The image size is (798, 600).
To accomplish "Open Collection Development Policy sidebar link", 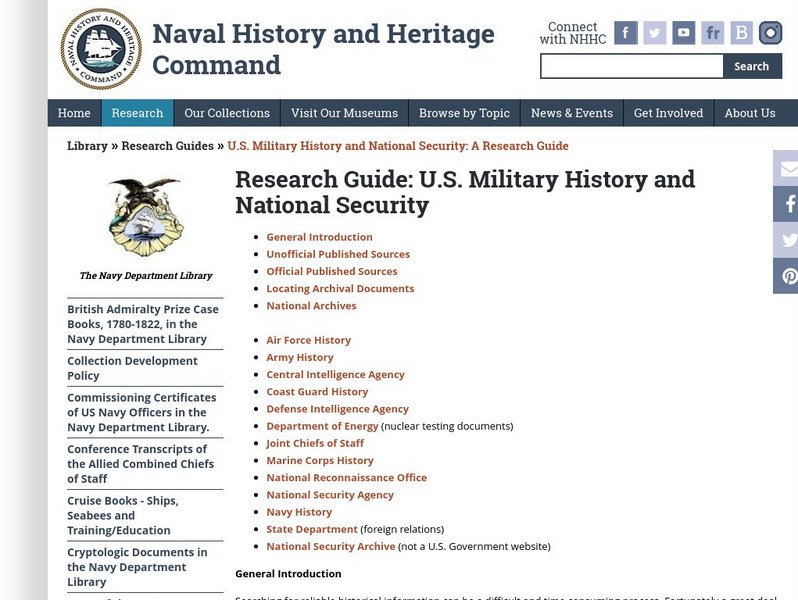I will pos(132,368).
